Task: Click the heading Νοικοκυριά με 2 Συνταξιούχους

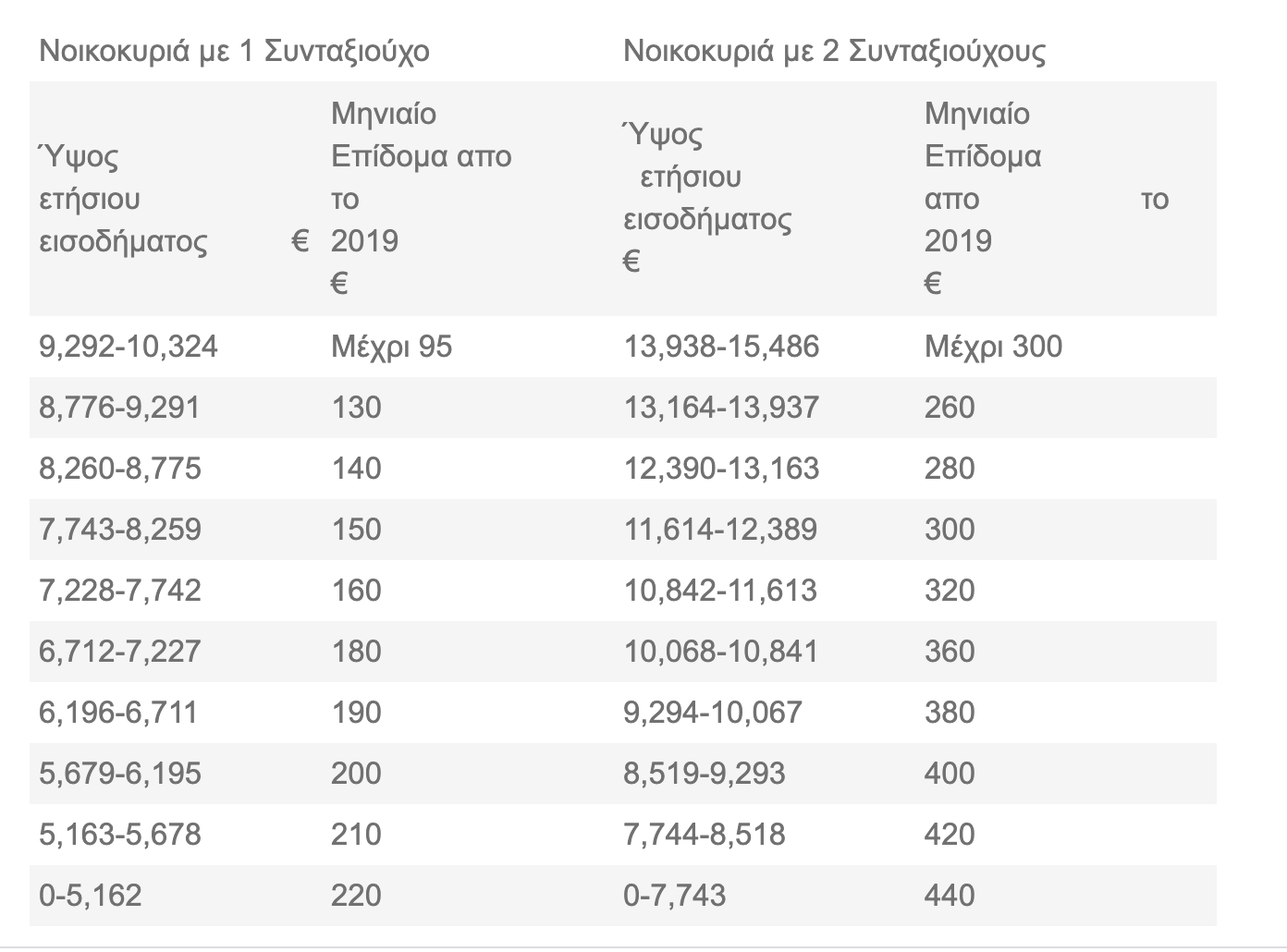Action: click(x=834, y=50)
